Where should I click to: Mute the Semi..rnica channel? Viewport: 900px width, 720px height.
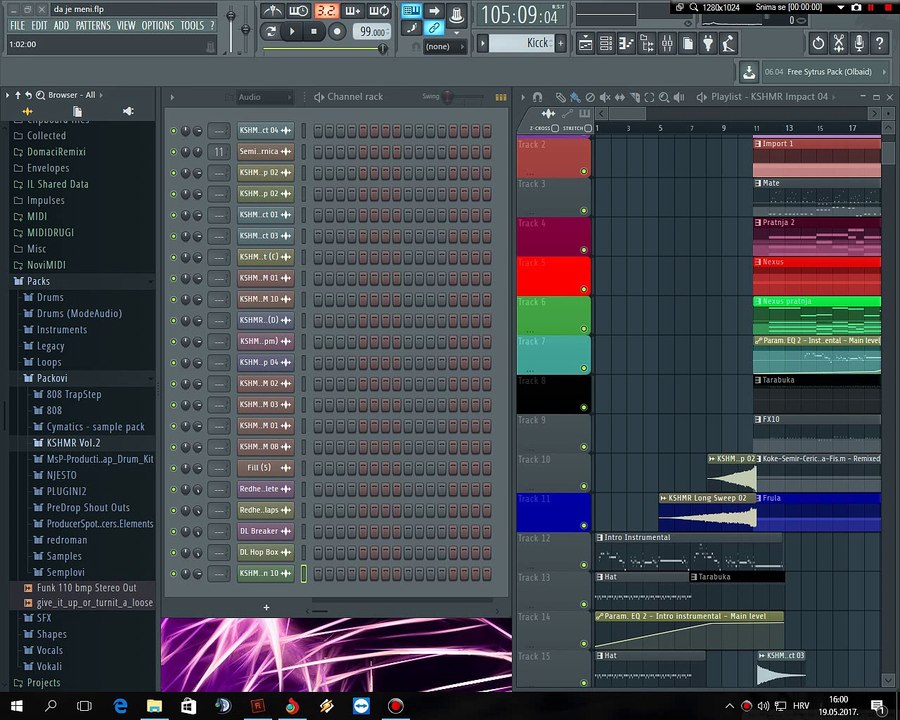click(173, 152)
